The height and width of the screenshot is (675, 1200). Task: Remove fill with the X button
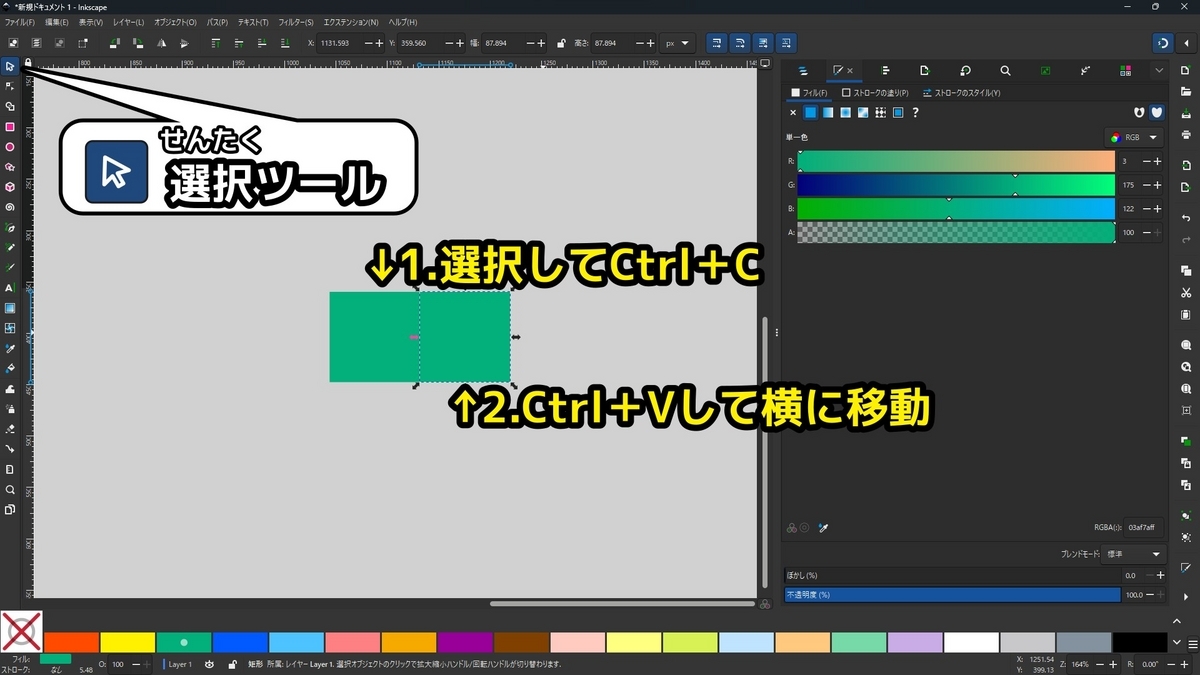[793, 113]
